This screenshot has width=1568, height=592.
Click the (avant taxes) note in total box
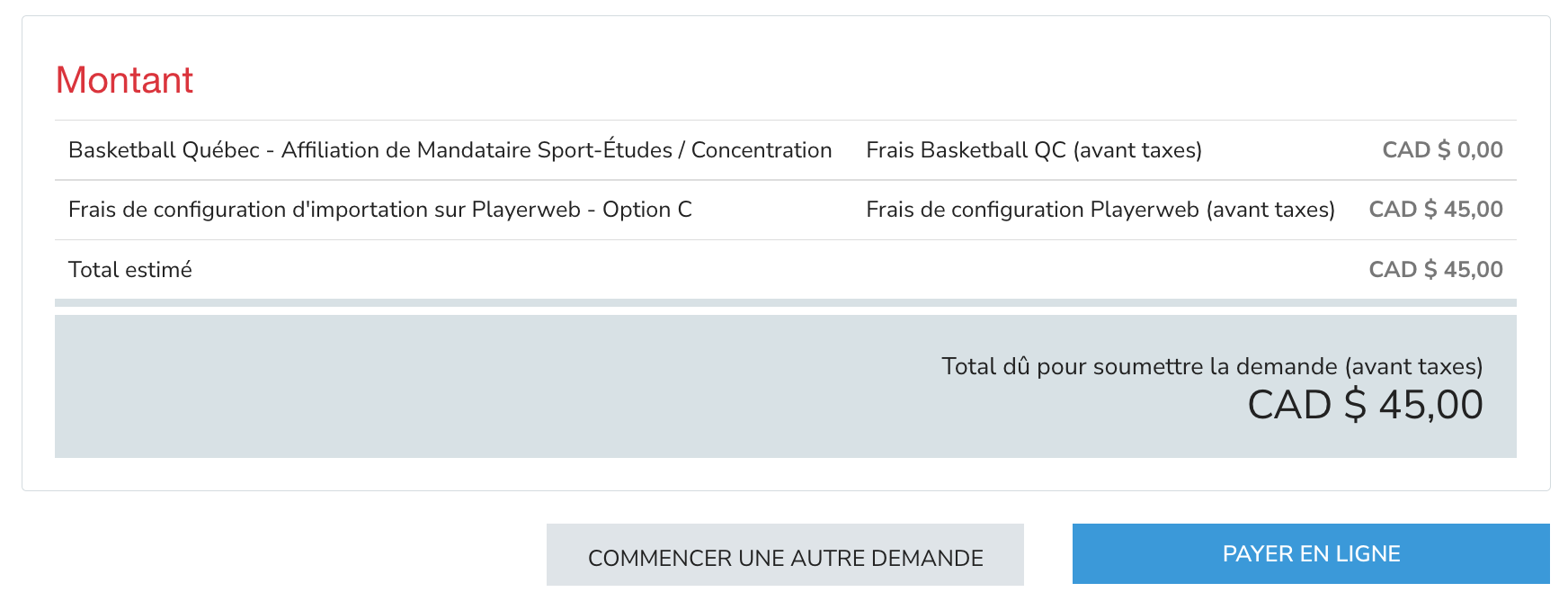pyautogui.click(x=1414, y=366)
